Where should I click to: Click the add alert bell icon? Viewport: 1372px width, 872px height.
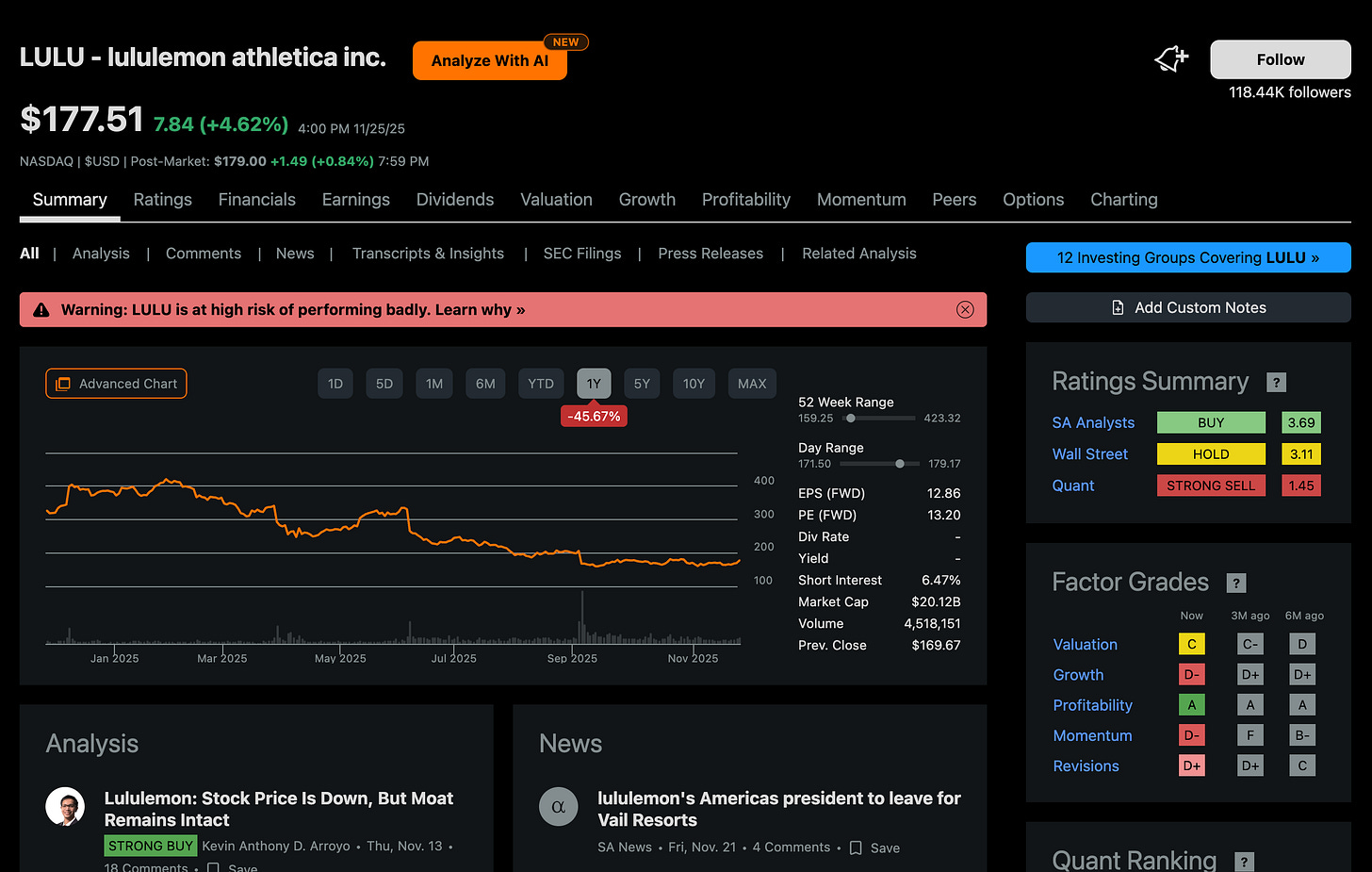(x=1171, y=58)
